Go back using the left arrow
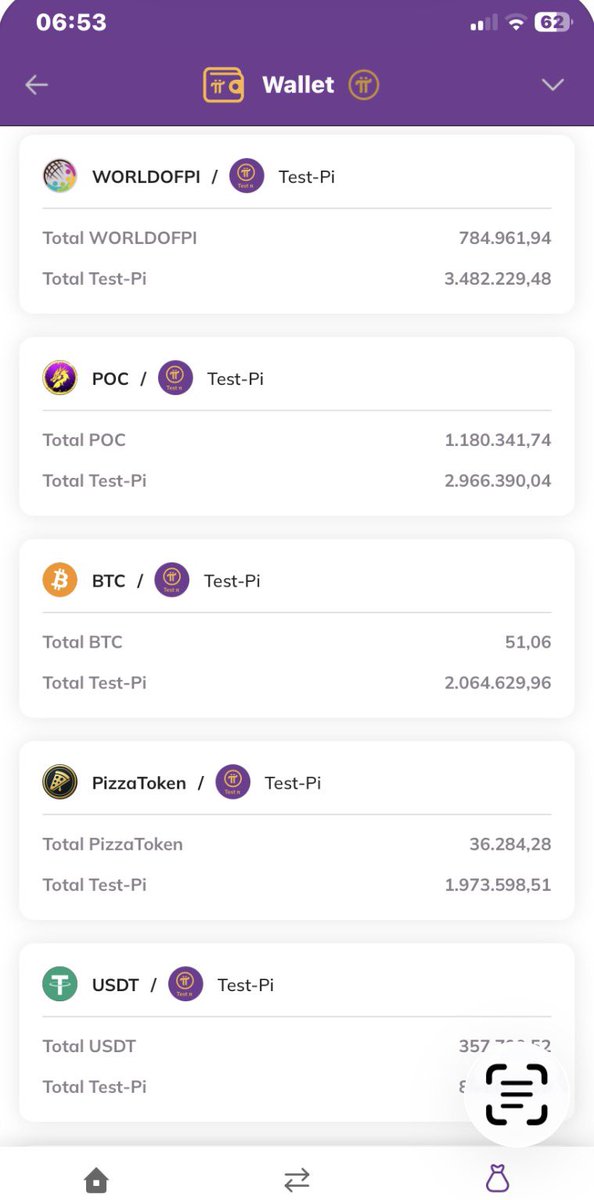The image size is (594, 1200). tap(37, 85)
